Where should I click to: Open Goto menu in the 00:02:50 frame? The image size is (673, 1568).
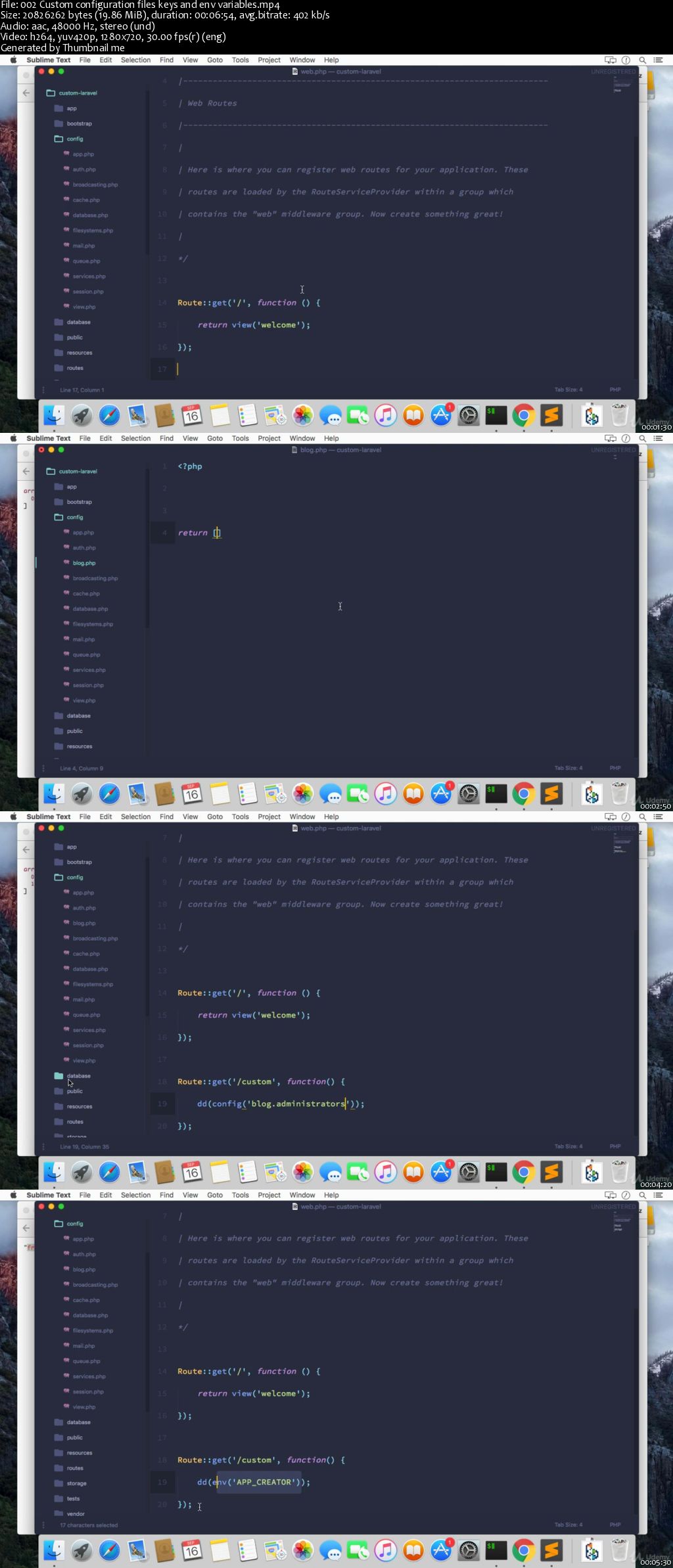215,438
